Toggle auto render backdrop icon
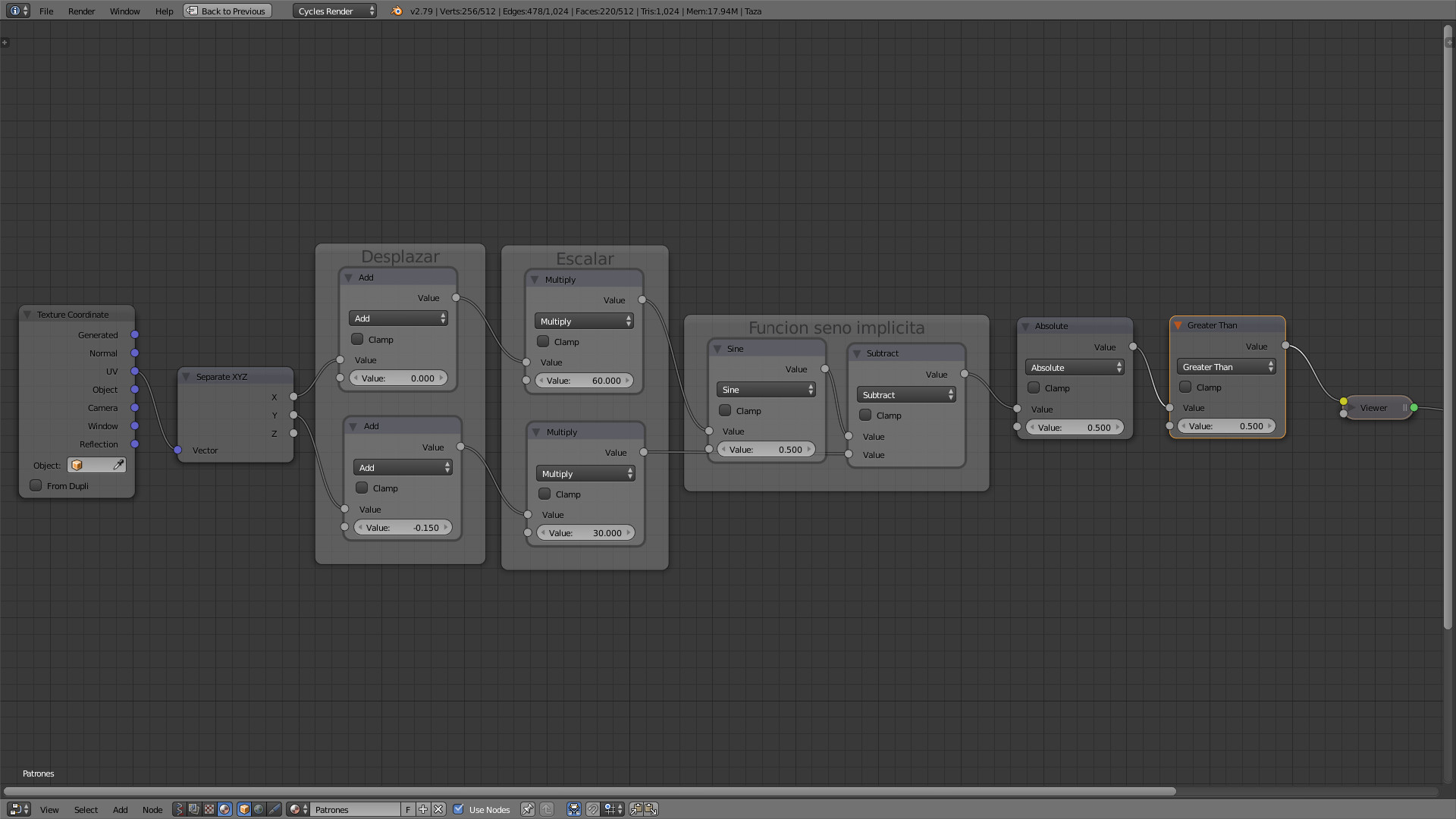 pyautogui.click(x=574, y=809)
